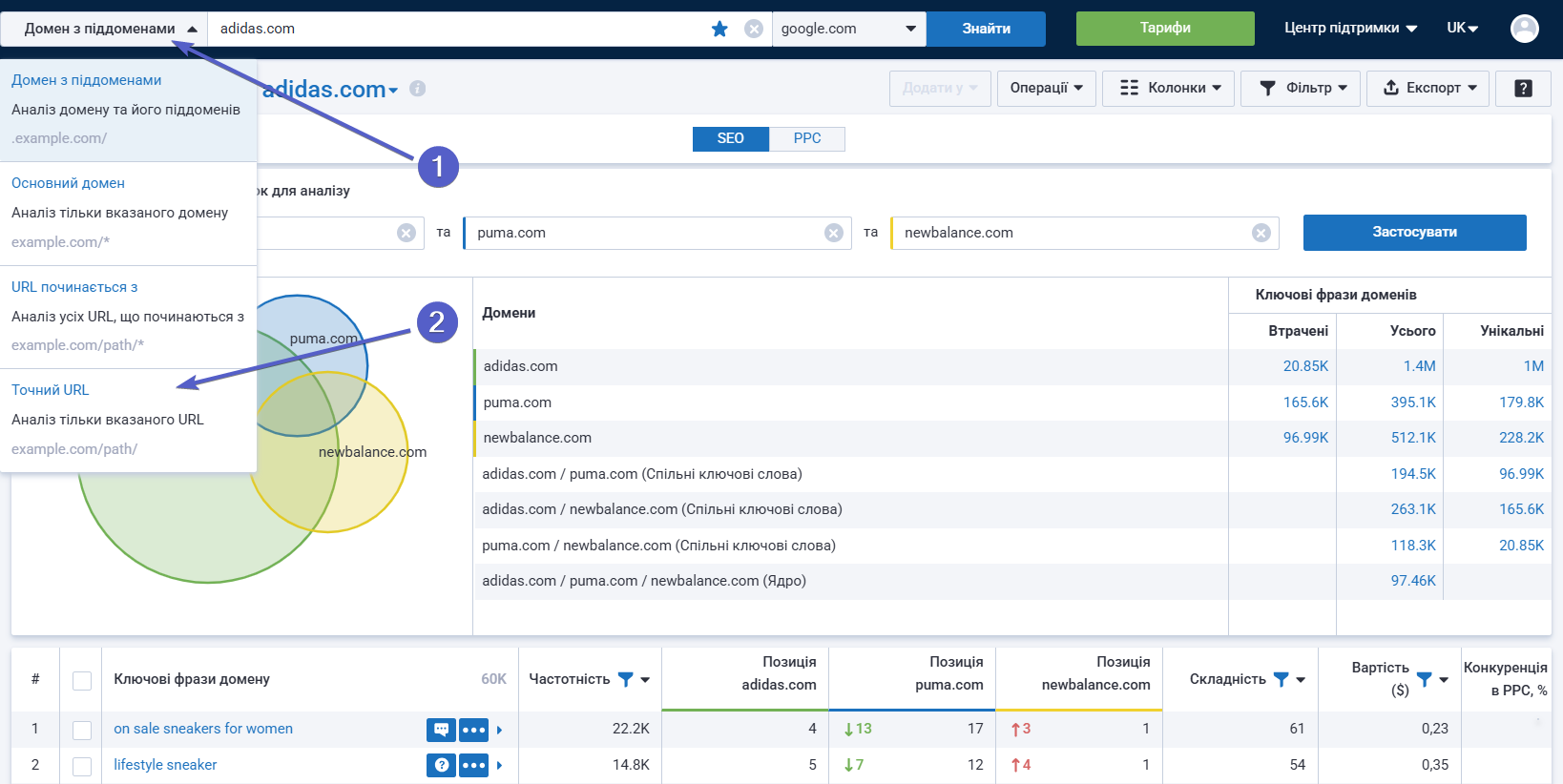Viewport: 1563px width, 784px height.
Task: Clear the adidas.com search field
Action: (754, 29)
